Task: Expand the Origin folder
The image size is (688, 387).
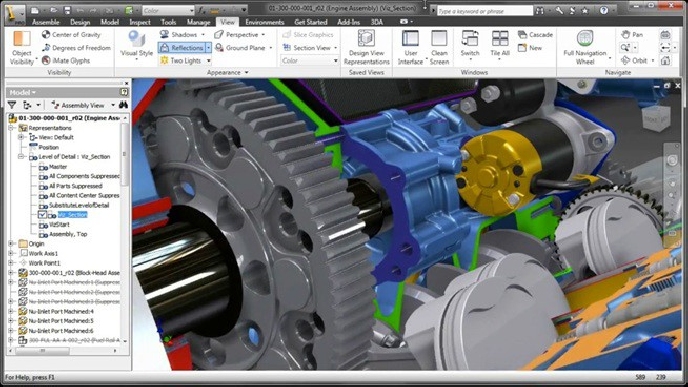Action: [x=11, y=244]
